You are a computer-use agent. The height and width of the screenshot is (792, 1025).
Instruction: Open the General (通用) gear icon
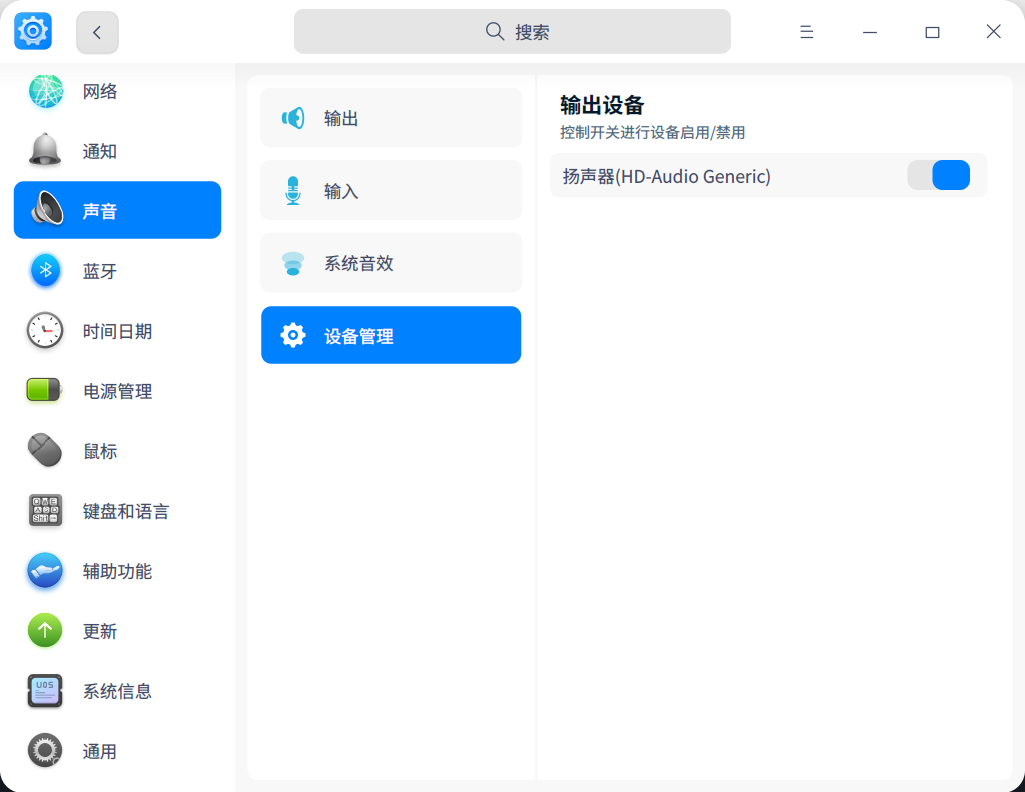tap(45, 750)
